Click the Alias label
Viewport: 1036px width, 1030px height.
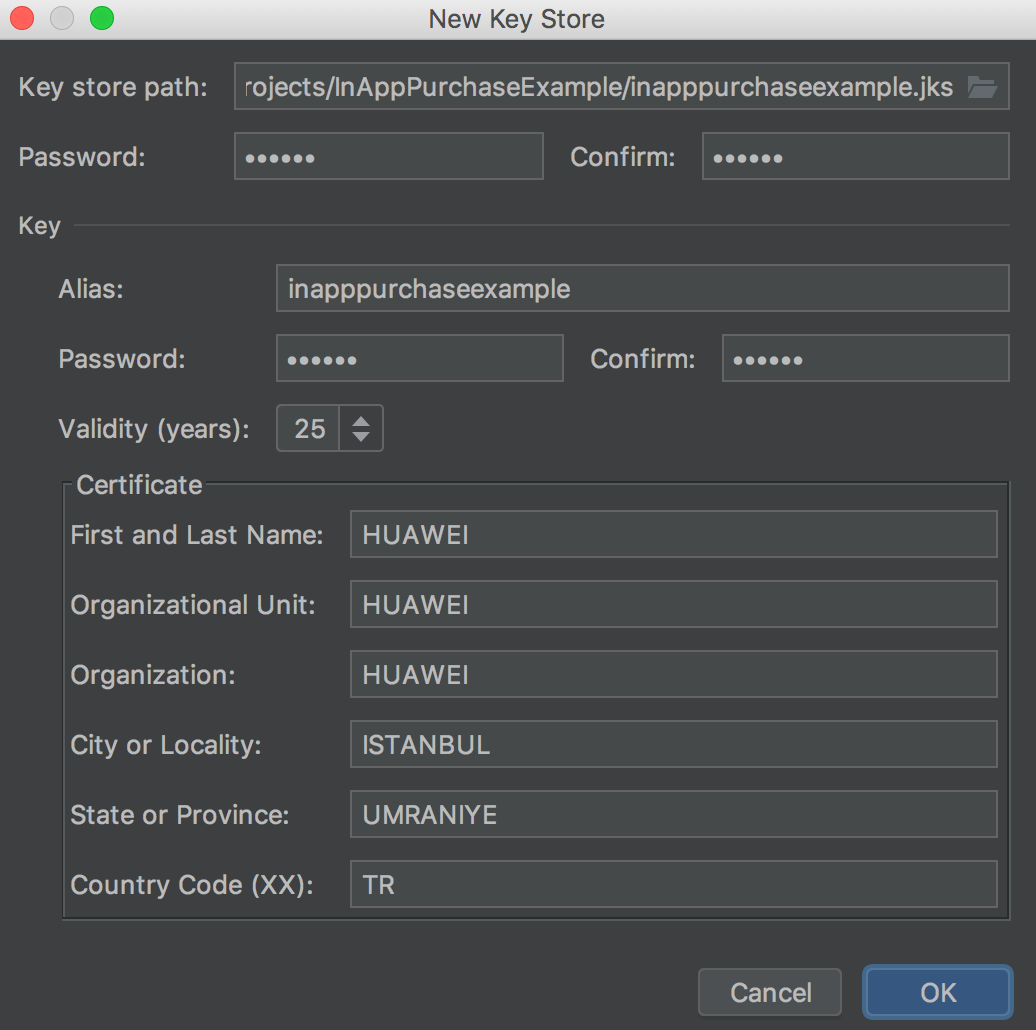point(91,289)
